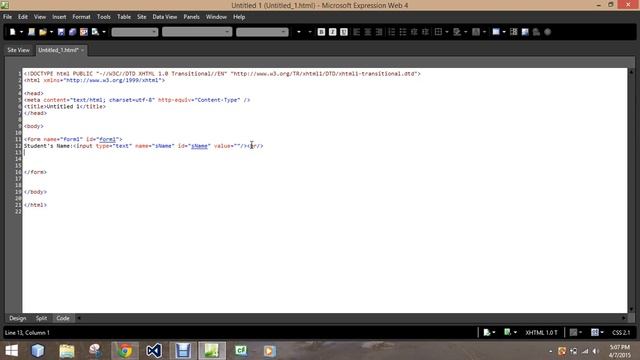This screenshot has height=360, width=640.
Task: Switch to Design view
Action: [18, 318]
